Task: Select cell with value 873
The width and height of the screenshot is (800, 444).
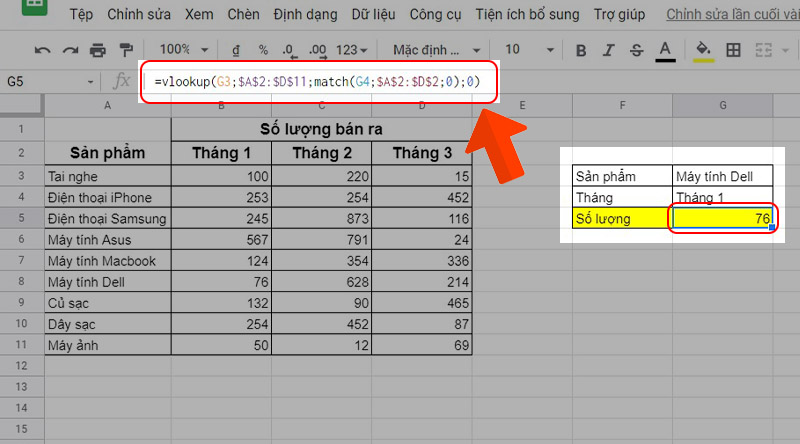Action: [321, 218]
